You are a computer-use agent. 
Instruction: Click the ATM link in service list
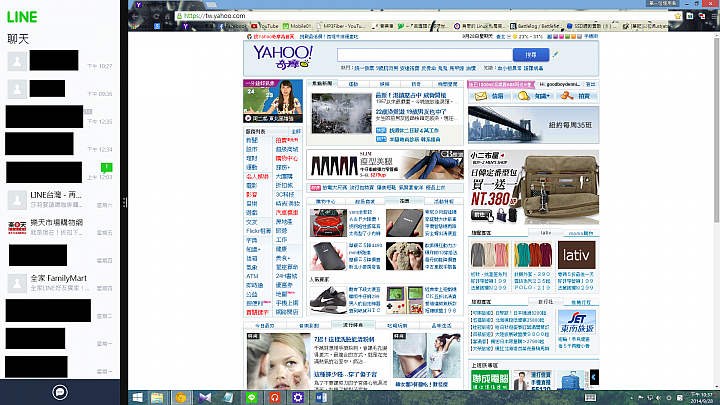tap(252, 276)
